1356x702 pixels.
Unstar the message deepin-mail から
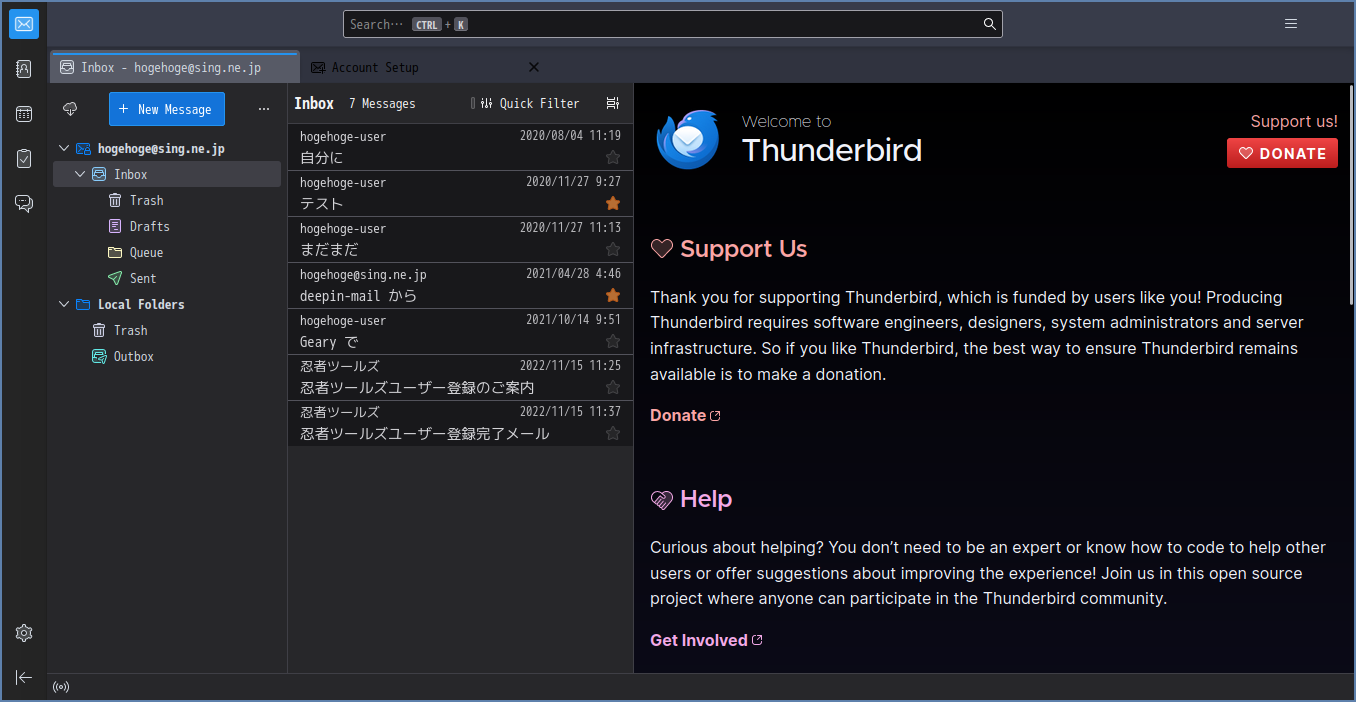[613, 295]
